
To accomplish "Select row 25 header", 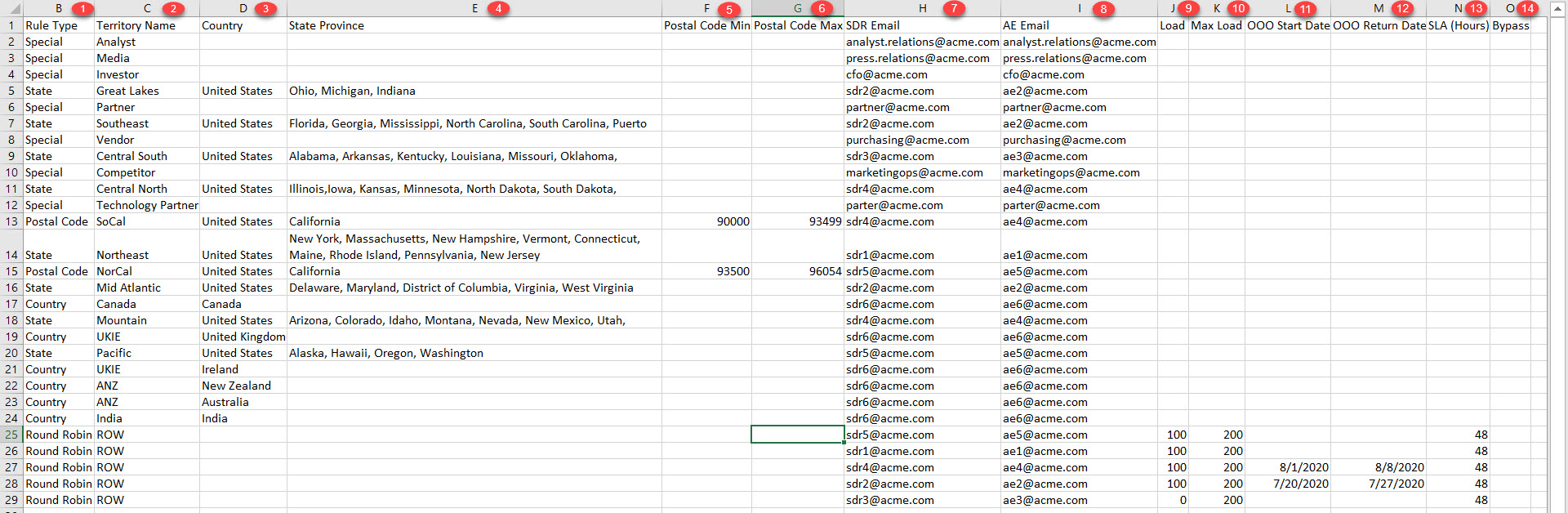I will pos(11,435).
